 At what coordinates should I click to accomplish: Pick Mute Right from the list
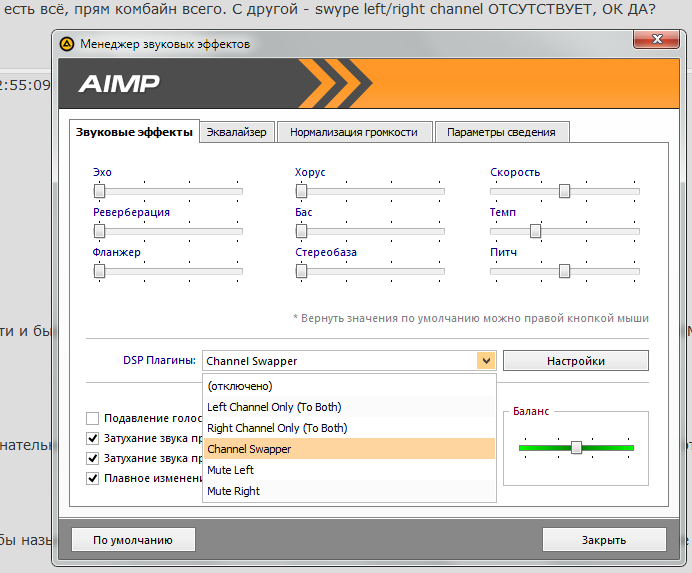pos(349,491)
